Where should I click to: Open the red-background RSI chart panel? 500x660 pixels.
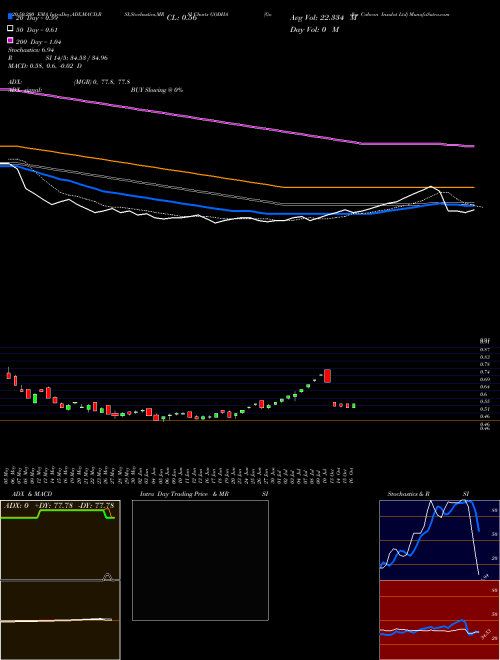tap(439, 620)
